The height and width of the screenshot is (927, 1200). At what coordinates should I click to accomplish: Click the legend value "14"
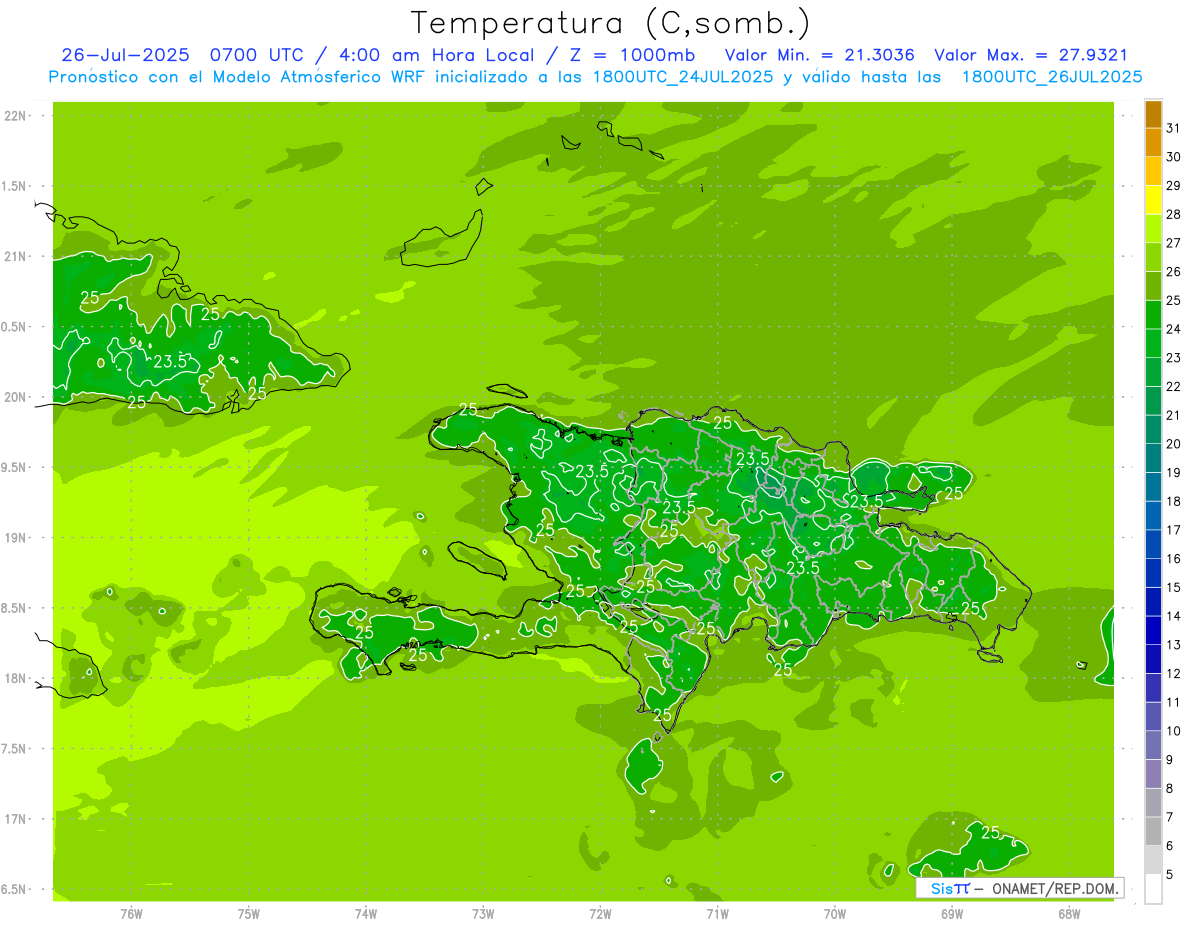[1174, 615]
